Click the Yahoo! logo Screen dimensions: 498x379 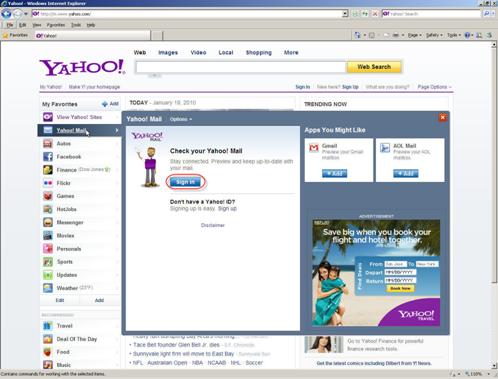tap(82, 67)
